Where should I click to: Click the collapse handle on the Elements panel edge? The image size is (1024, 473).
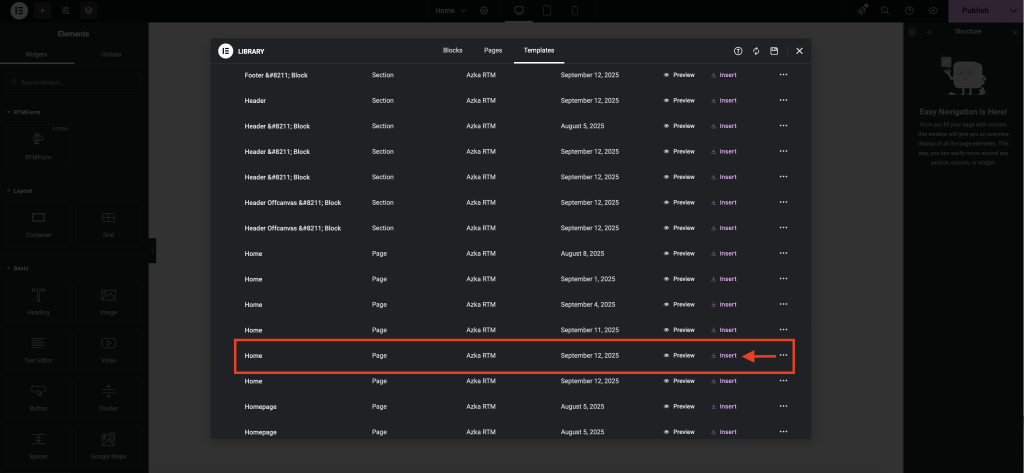[x=152, y=251]
